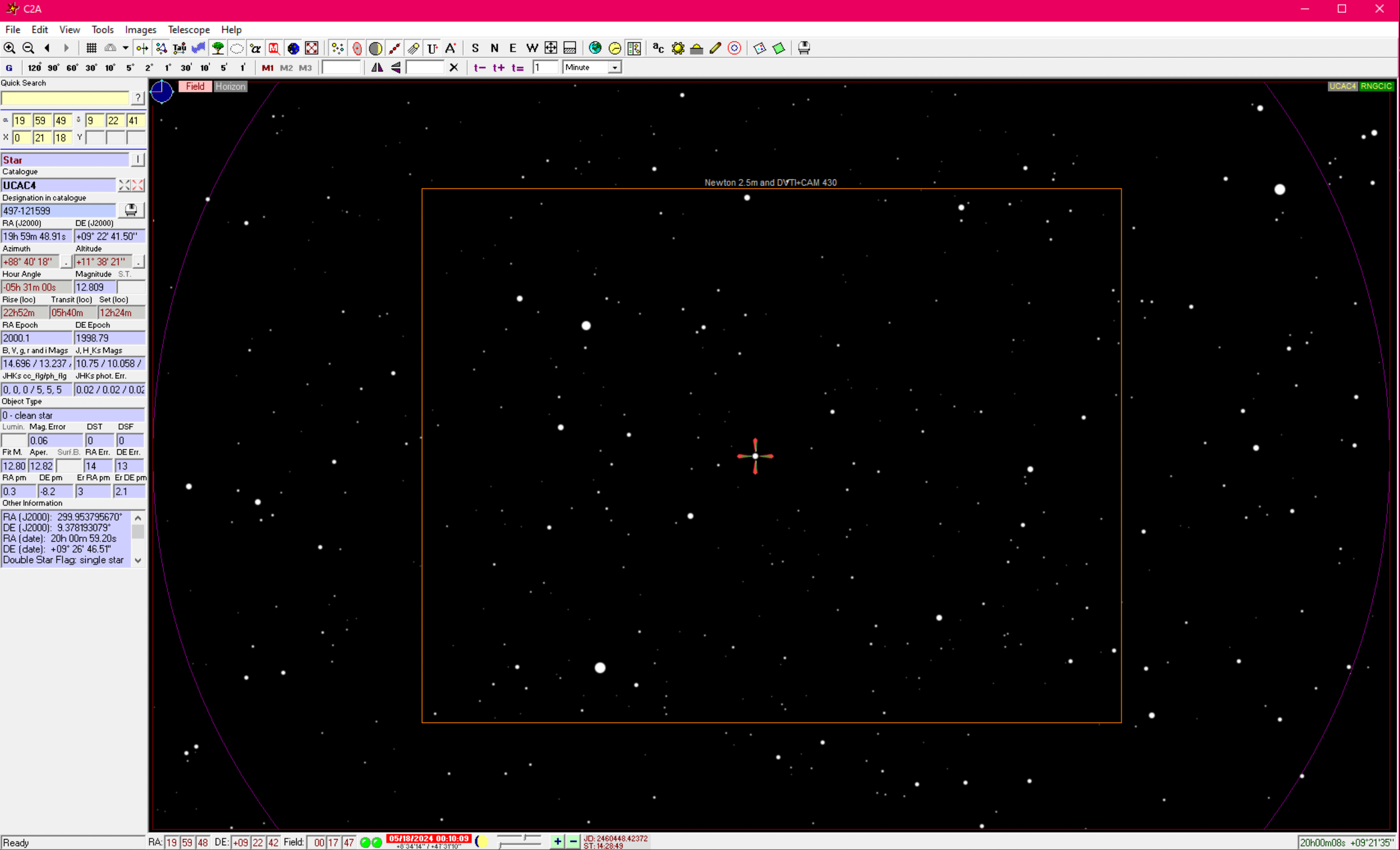Open the Images menu
Viewport: 1400px width, 850px height.
point(140,30)
